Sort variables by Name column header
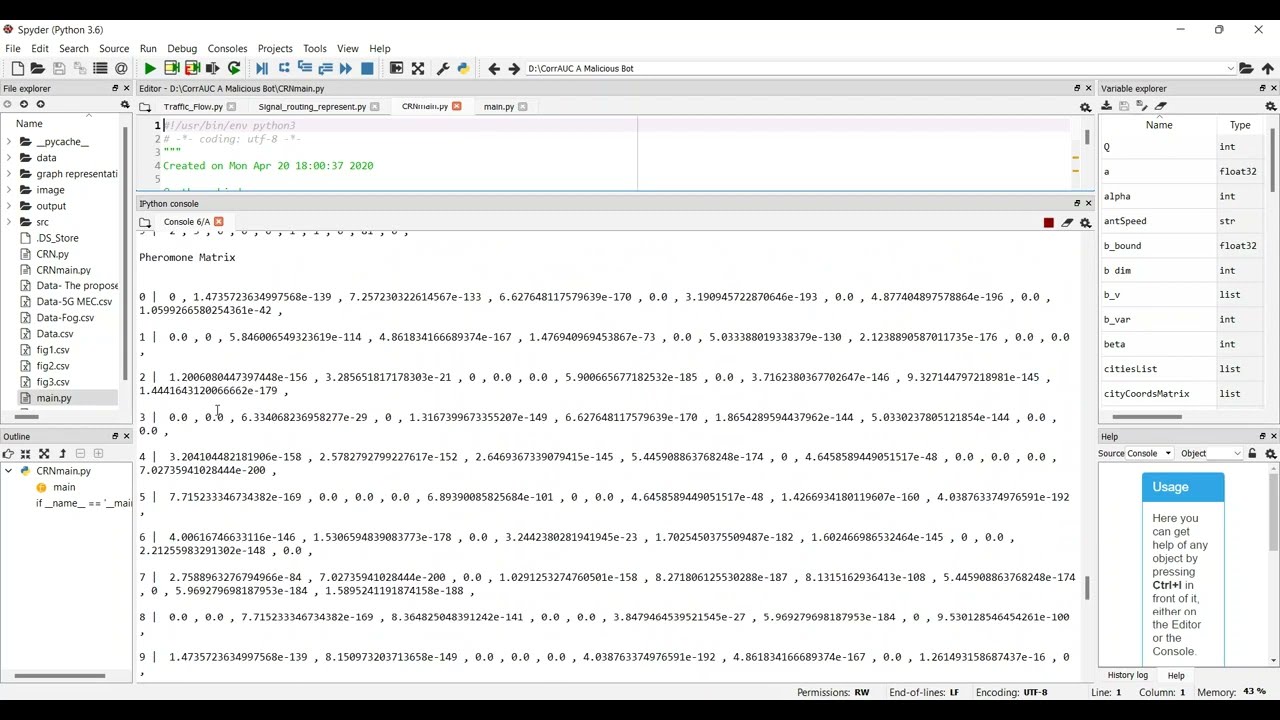 1158,125
